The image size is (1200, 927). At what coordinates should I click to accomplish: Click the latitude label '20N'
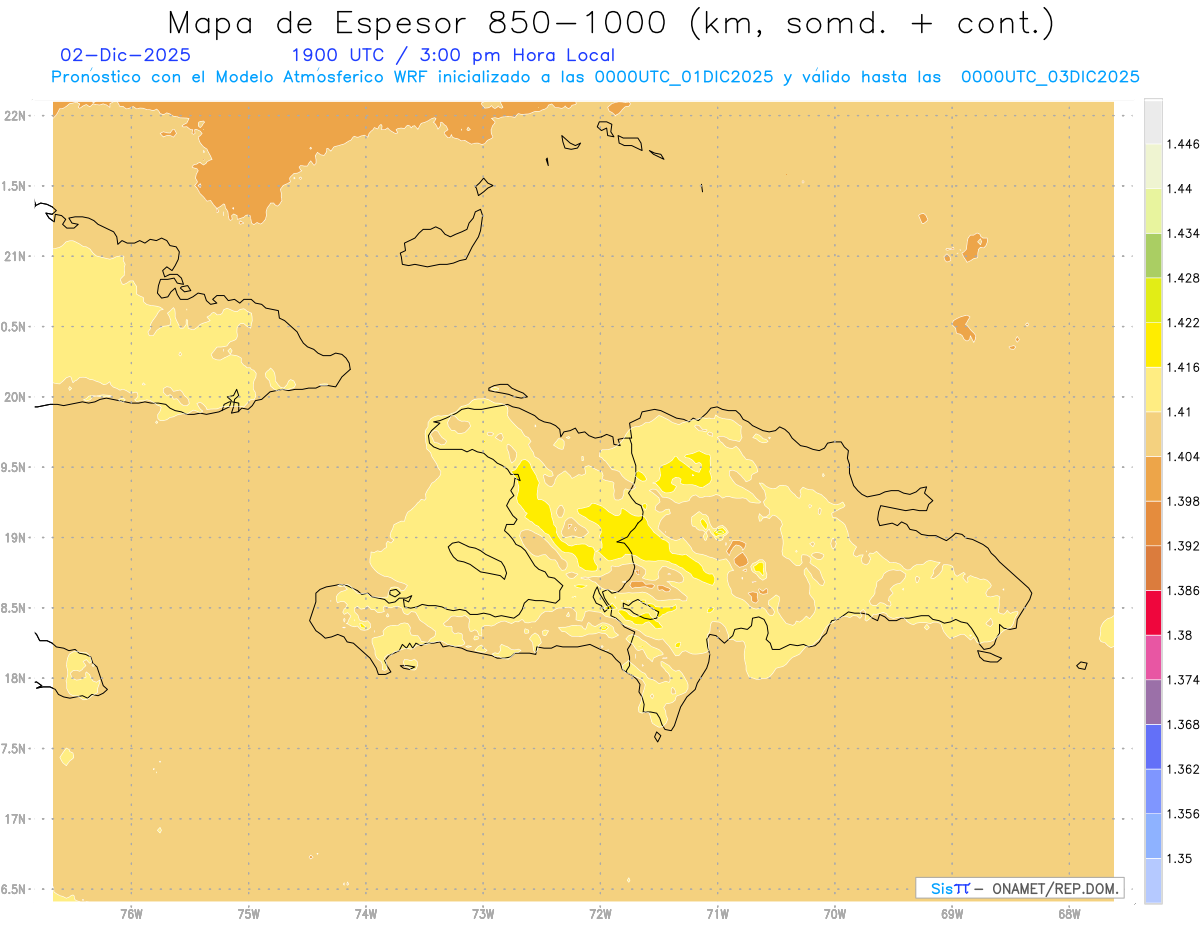[15, 397]
